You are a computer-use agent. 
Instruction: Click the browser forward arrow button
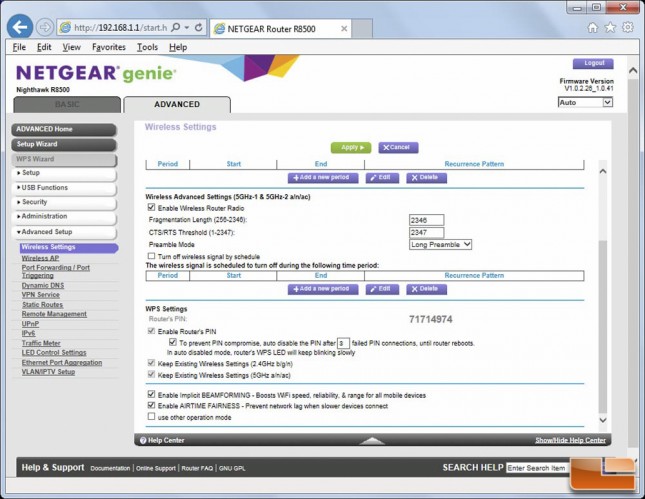(x=44, y=28)
